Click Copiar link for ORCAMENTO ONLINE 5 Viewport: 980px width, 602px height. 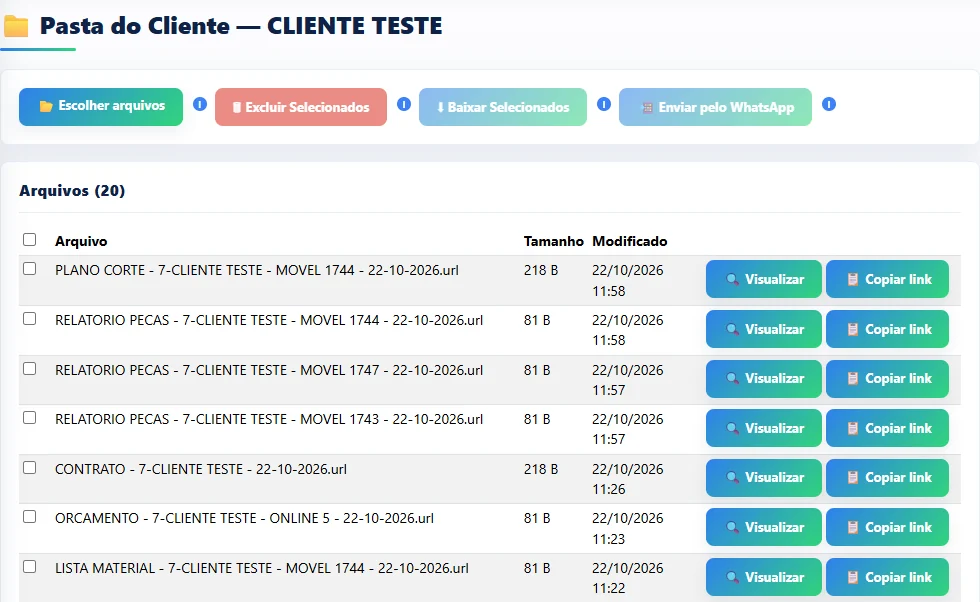[x=888, y=527]
